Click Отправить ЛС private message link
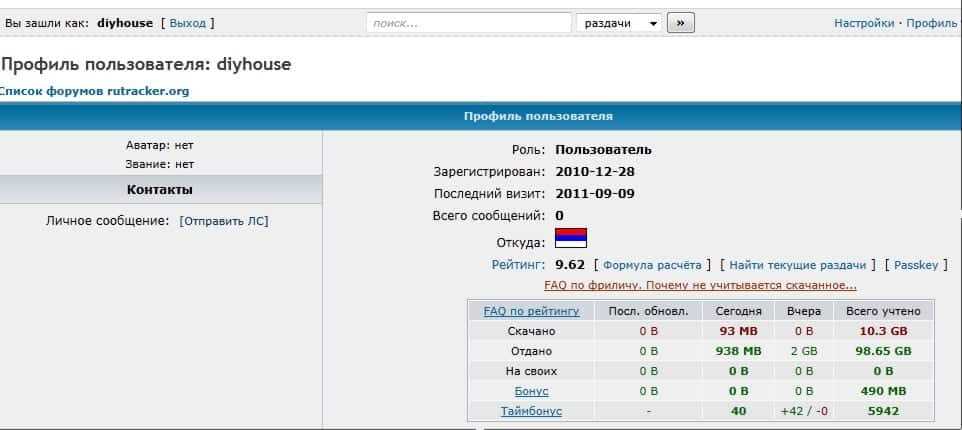Screen dimensions: 962x430 pyautogui.click(x=224, y=221)
